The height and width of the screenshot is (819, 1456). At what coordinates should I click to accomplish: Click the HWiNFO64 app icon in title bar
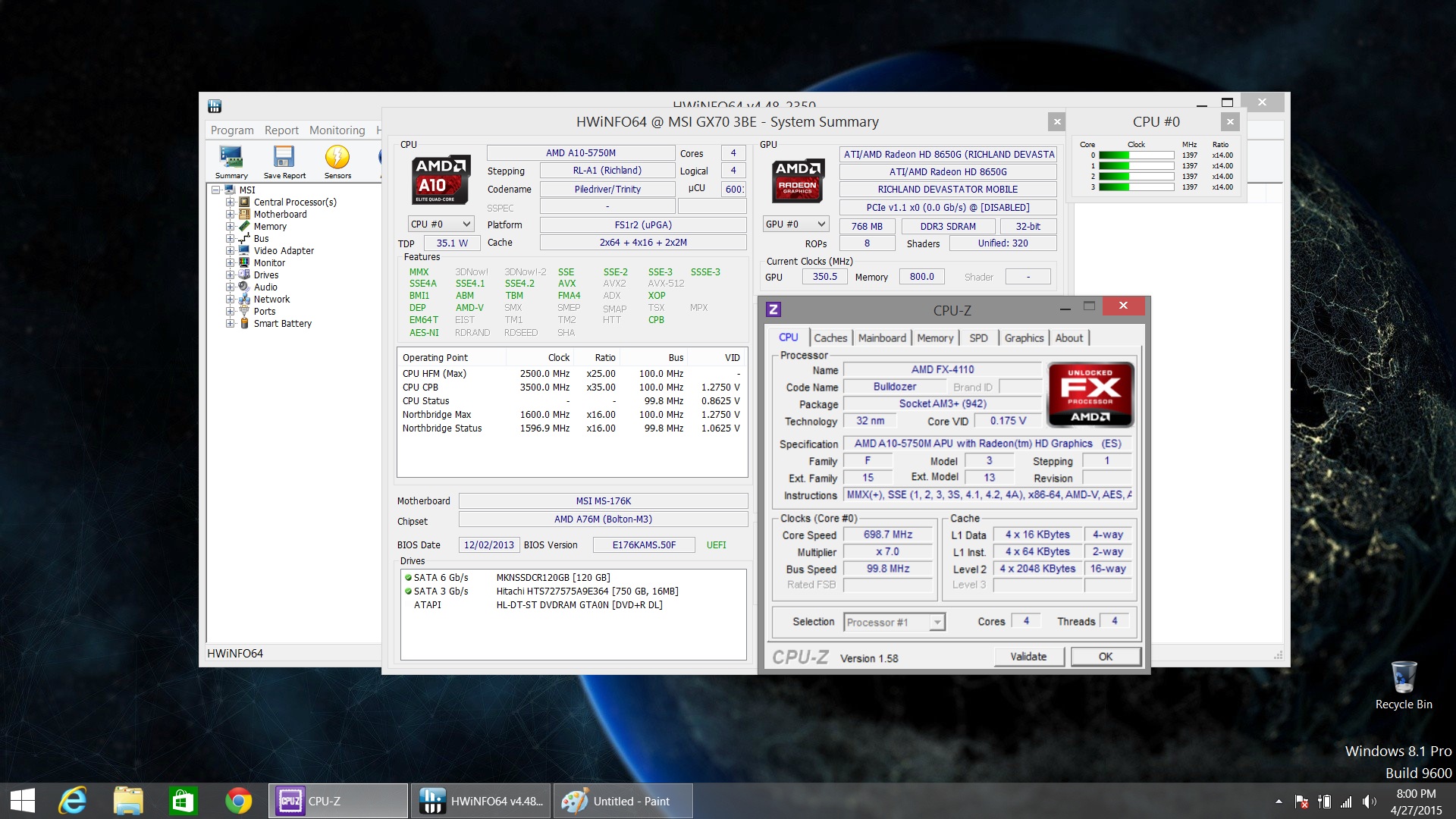pos(215,106)
